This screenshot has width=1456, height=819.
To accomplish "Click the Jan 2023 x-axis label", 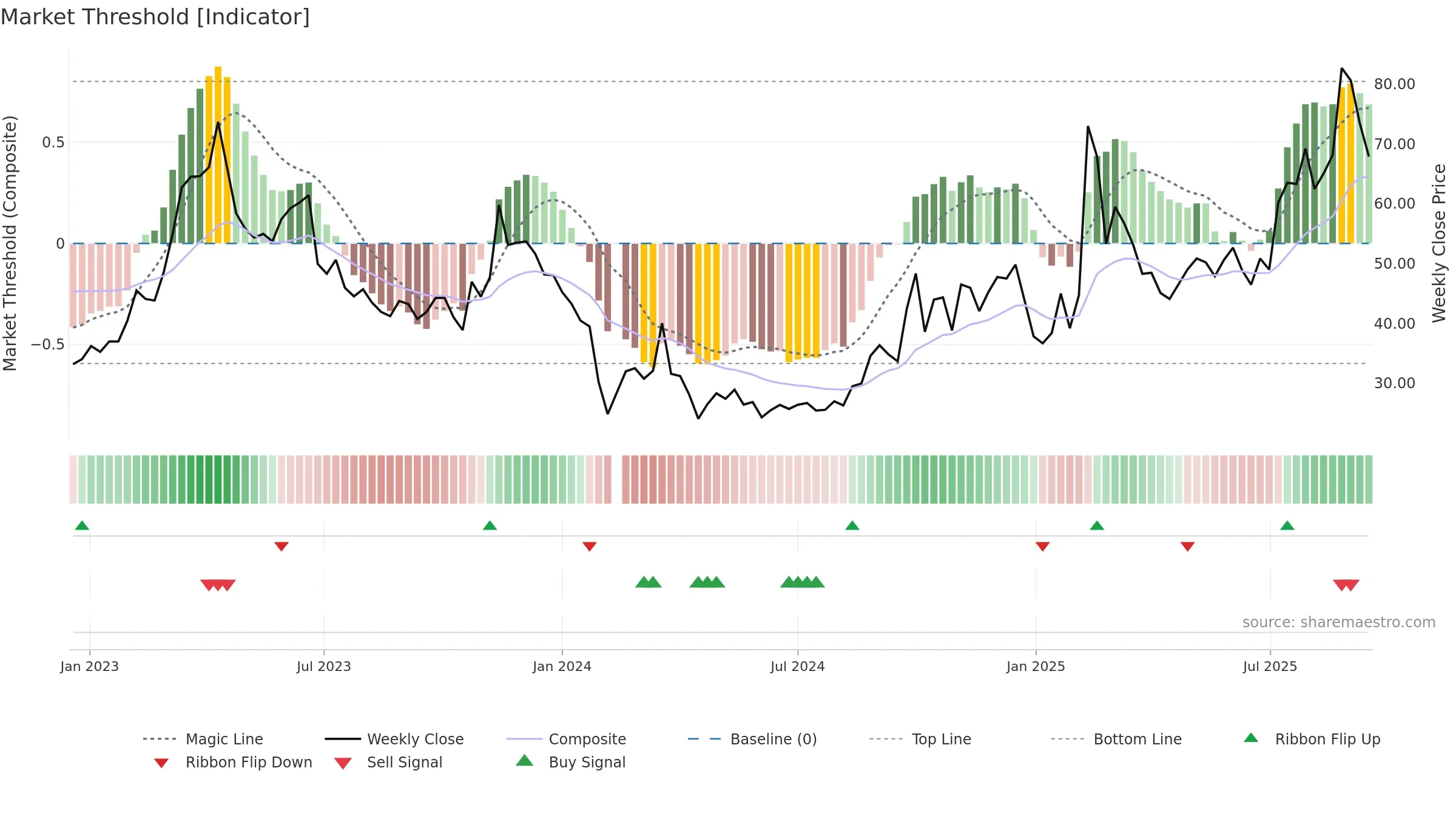I will pyautogui.click(x=90, y=666).
